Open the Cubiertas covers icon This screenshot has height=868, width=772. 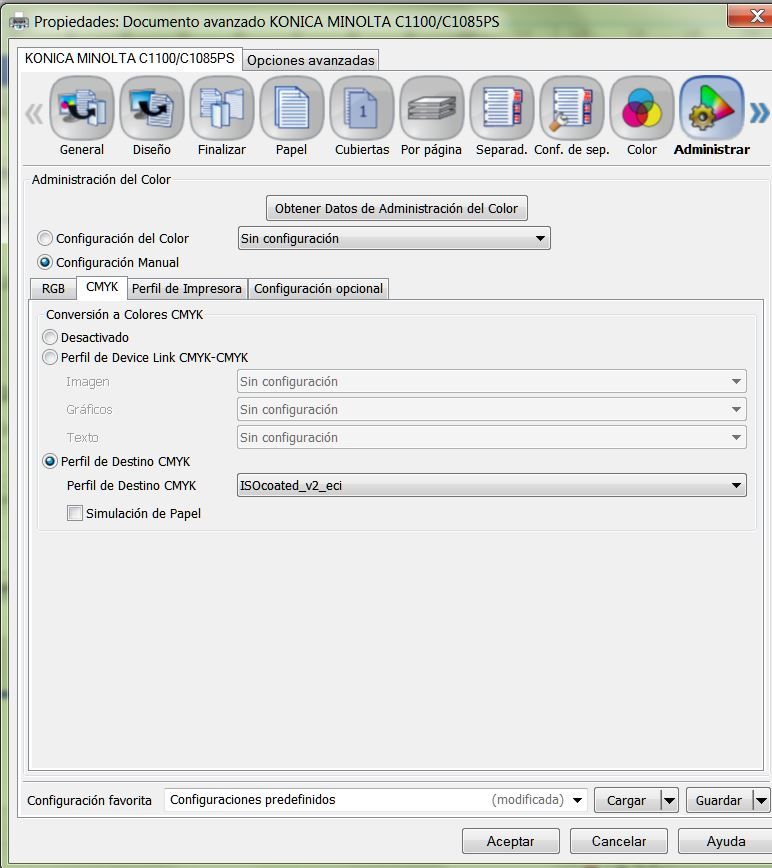click(362, 108)
